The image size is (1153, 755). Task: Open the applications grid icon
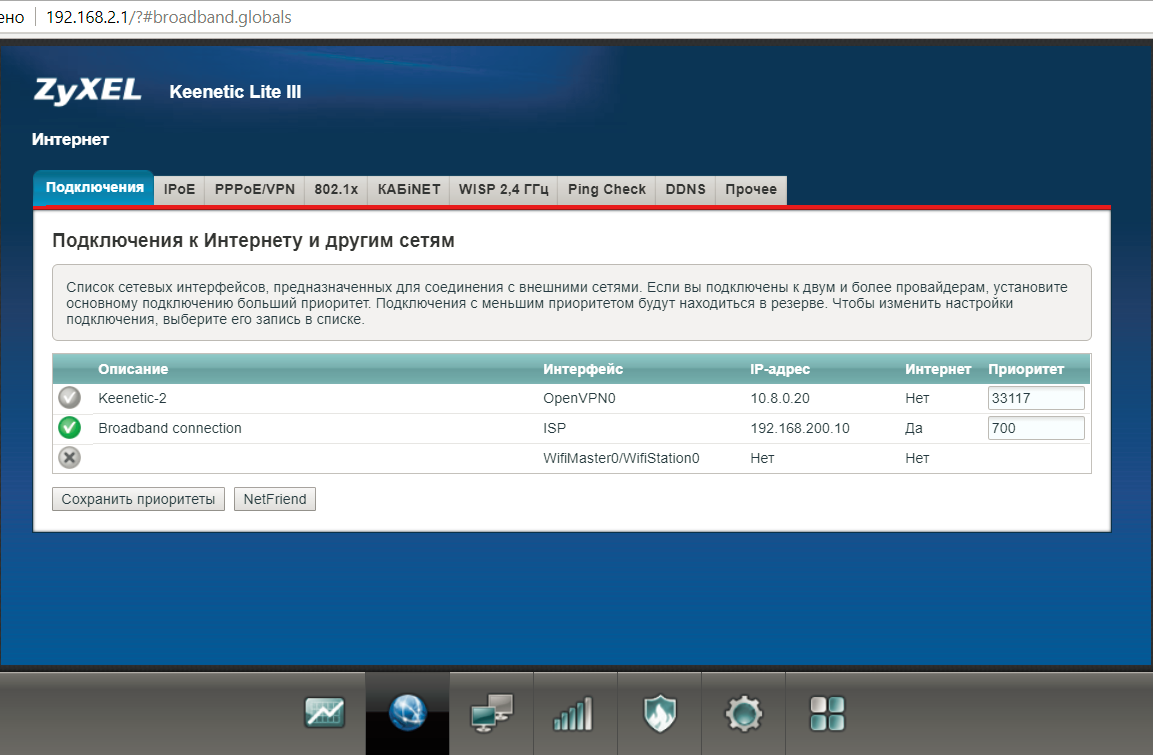(827, 713)
